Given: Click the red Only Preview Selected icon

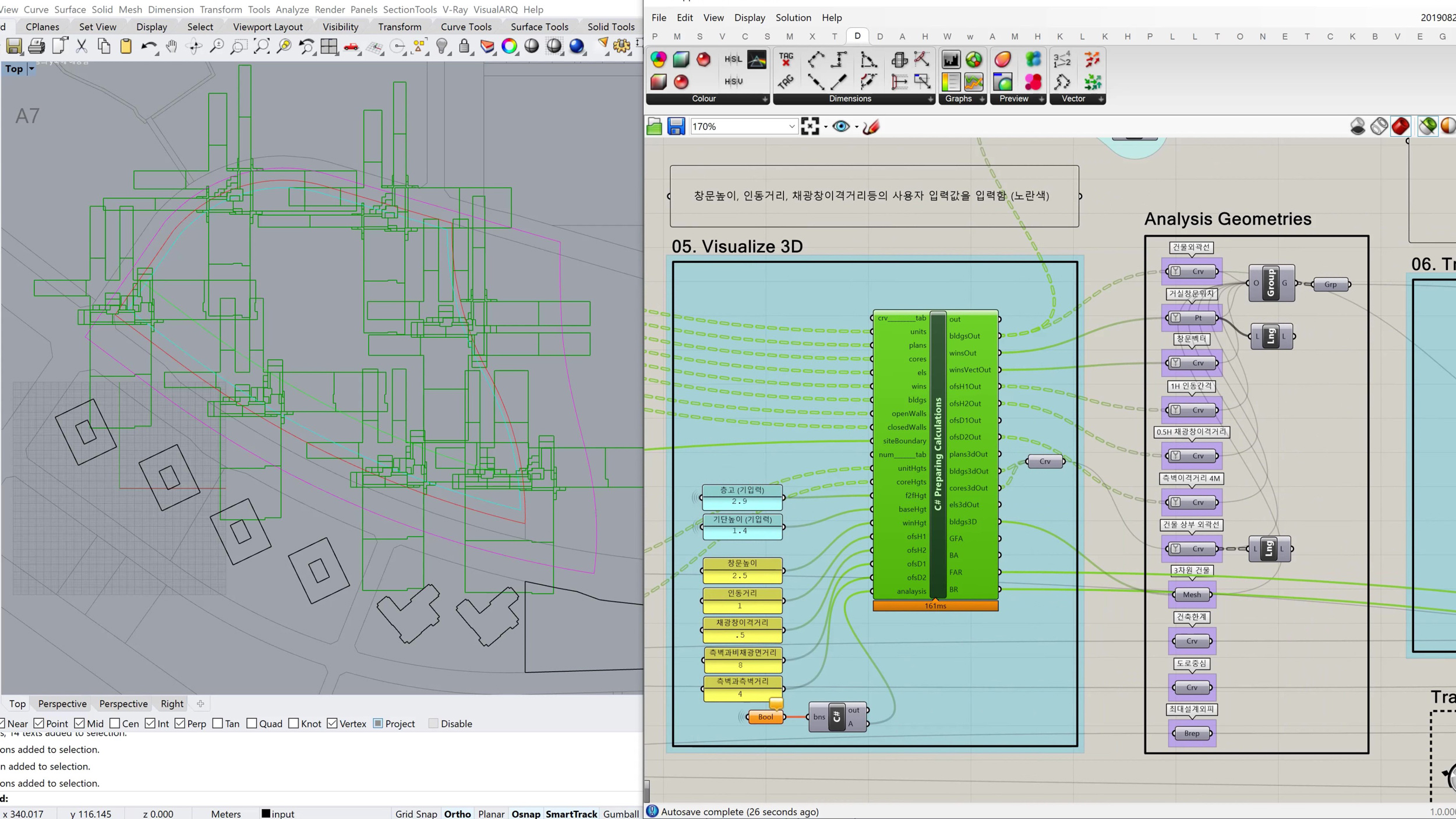Looking at the screenshot, I should click(1401, 126).
